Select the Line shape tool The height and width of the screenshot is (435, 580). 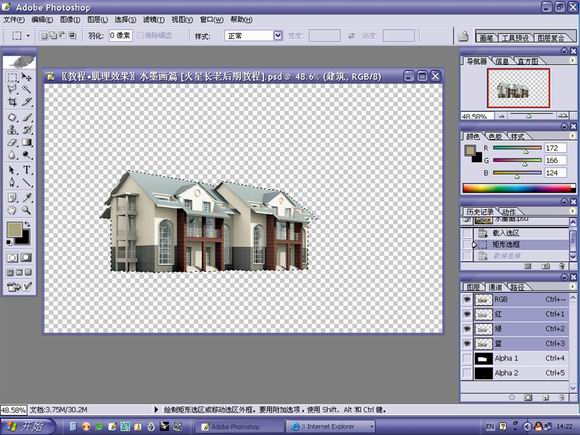pyautogui.click(x=27, y=182)
